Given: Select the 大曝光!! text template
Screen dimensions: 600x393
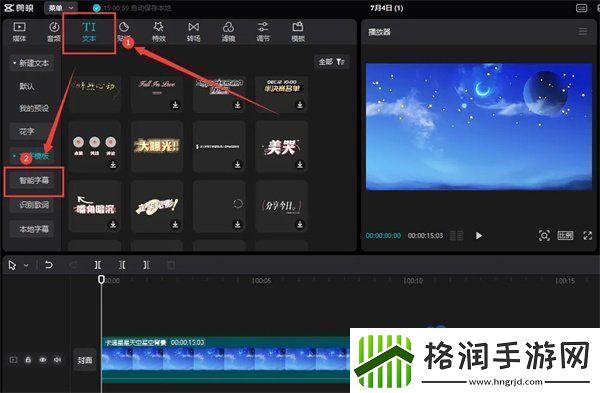Looking at the screenshot, I should [x=157, y=146].
